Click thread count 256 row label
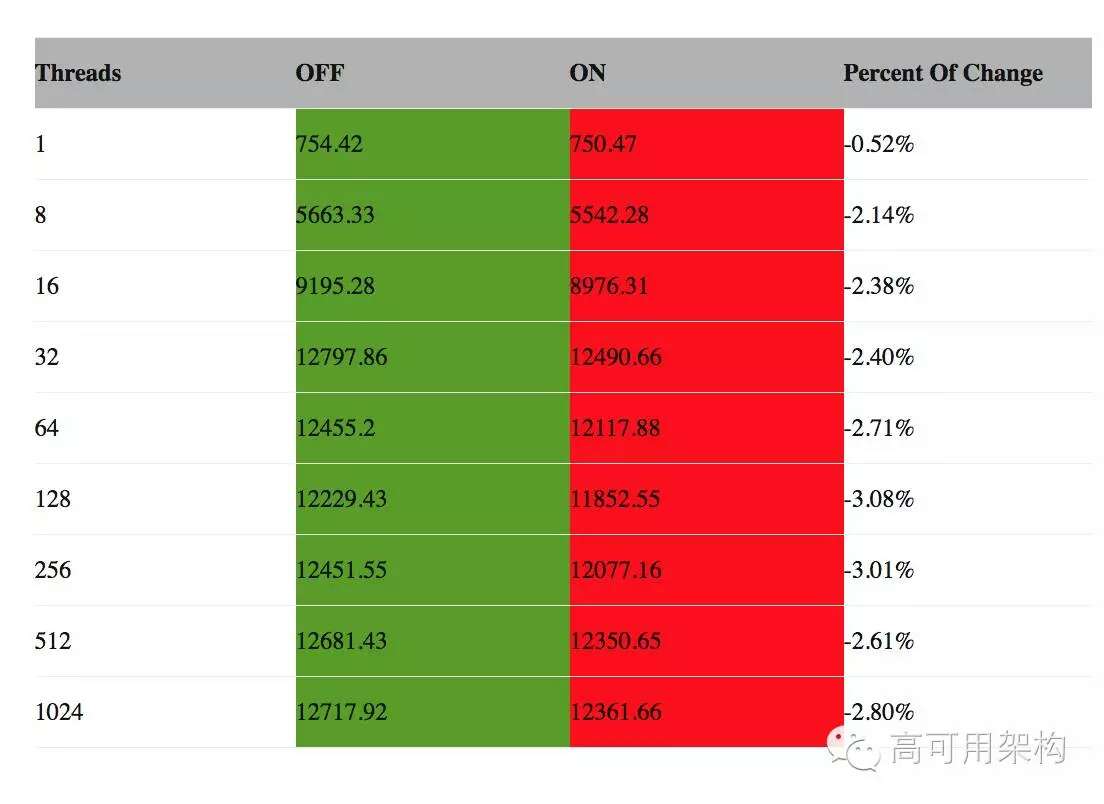 coord(53,570)
